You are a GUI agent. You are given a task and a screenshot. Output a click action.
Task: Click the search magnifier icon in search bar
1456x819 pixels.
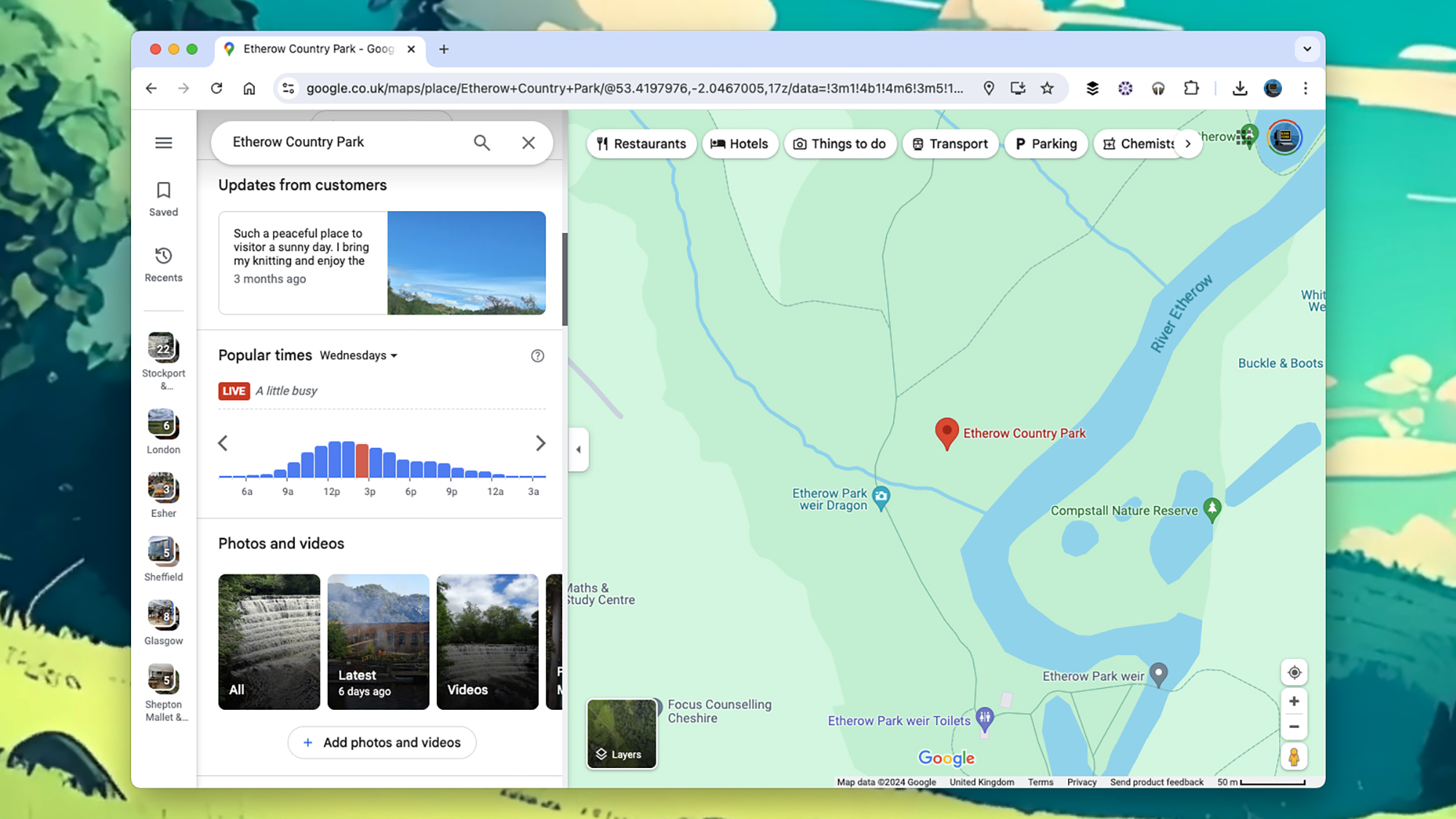(482, 142)
